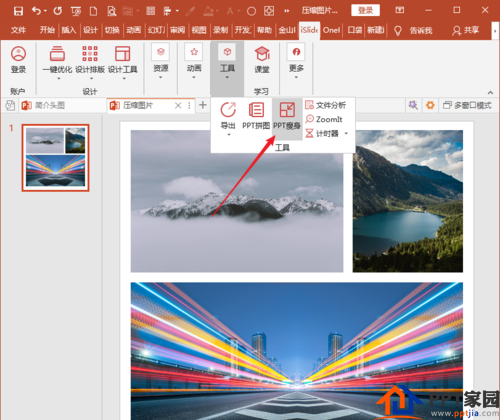Open the 导出 export dropdown
The height and width of the screenshot is (420, 500).
228,119
